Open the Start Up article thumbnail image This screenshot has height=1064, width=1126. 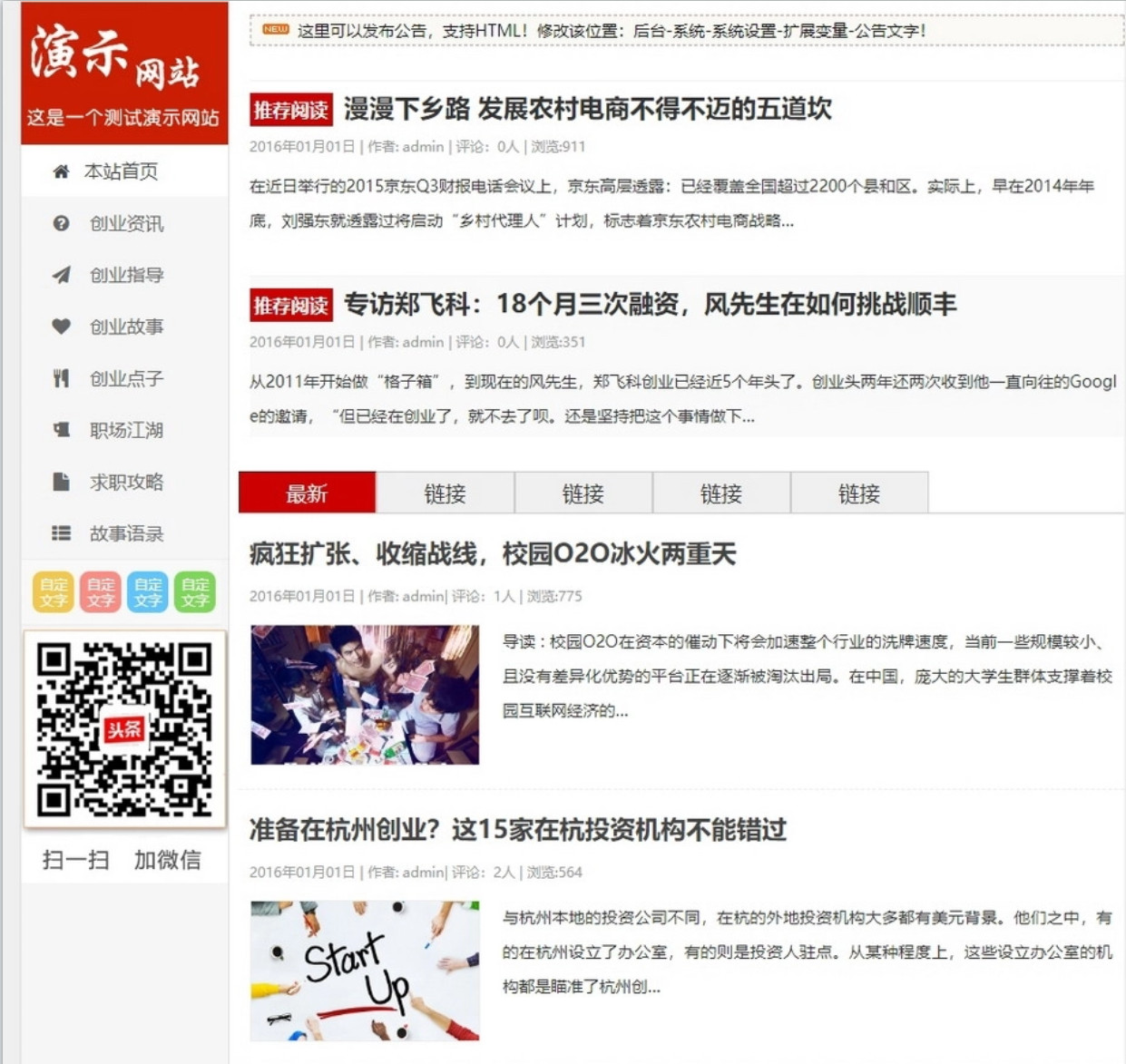[x=365, y=971]
